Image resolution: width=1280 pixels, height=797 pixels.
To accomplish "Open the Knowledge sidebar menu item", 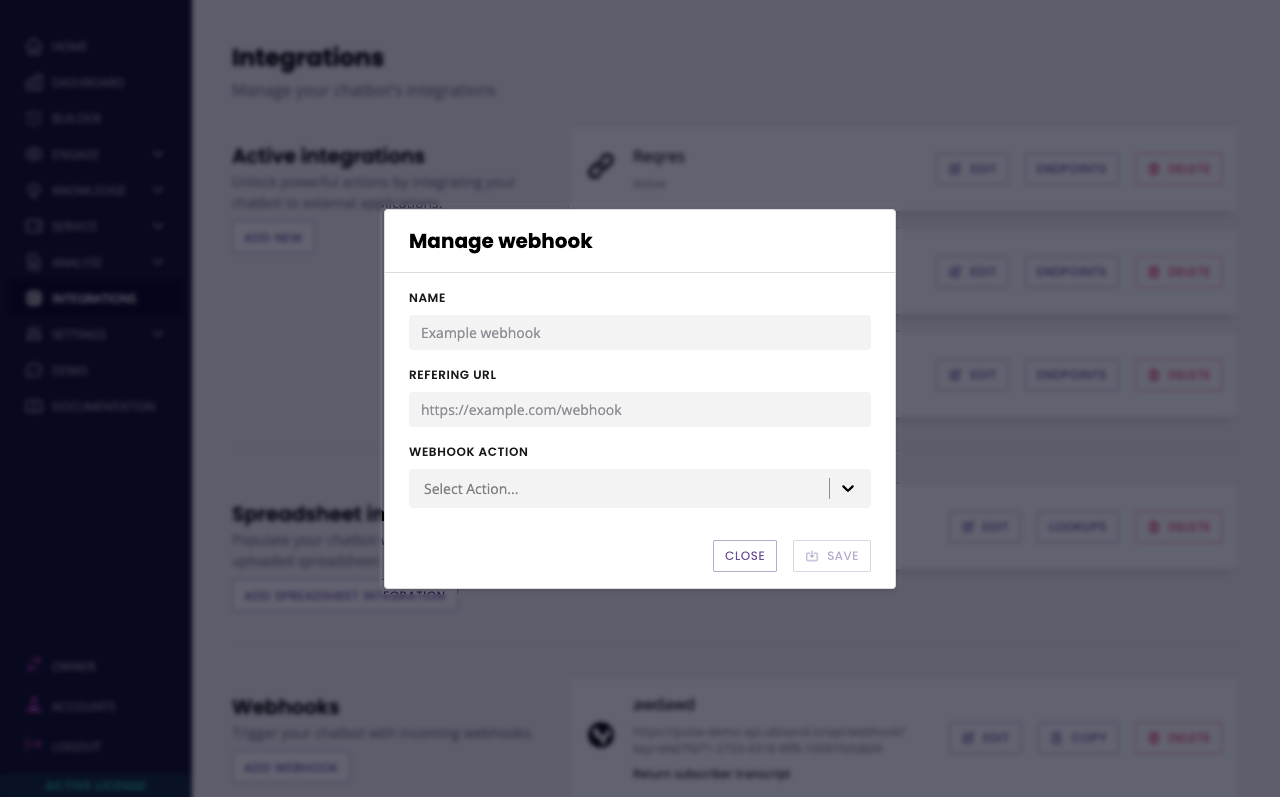I will click(88, 191).
